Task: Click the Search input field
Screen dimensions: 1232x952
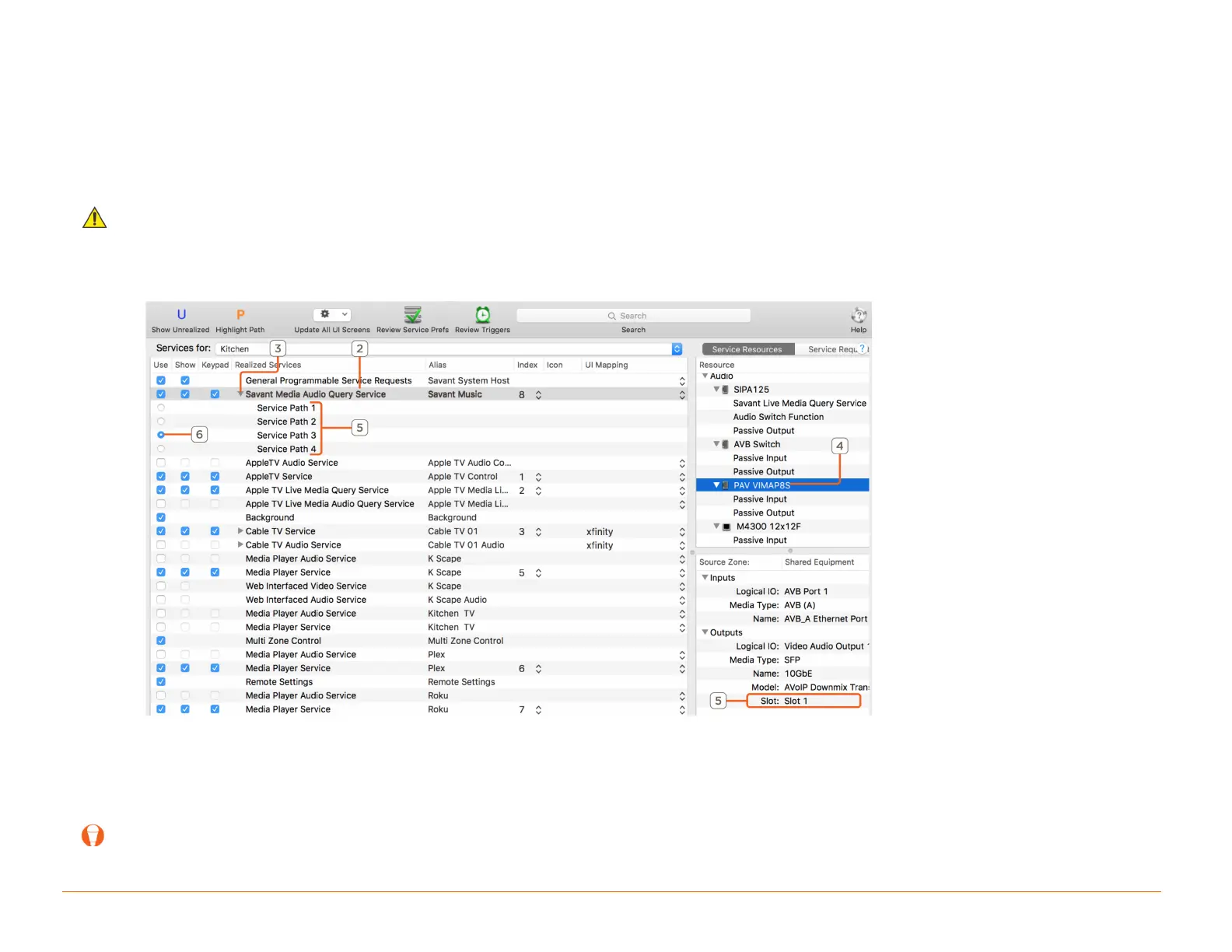Action: pos(634,316)
